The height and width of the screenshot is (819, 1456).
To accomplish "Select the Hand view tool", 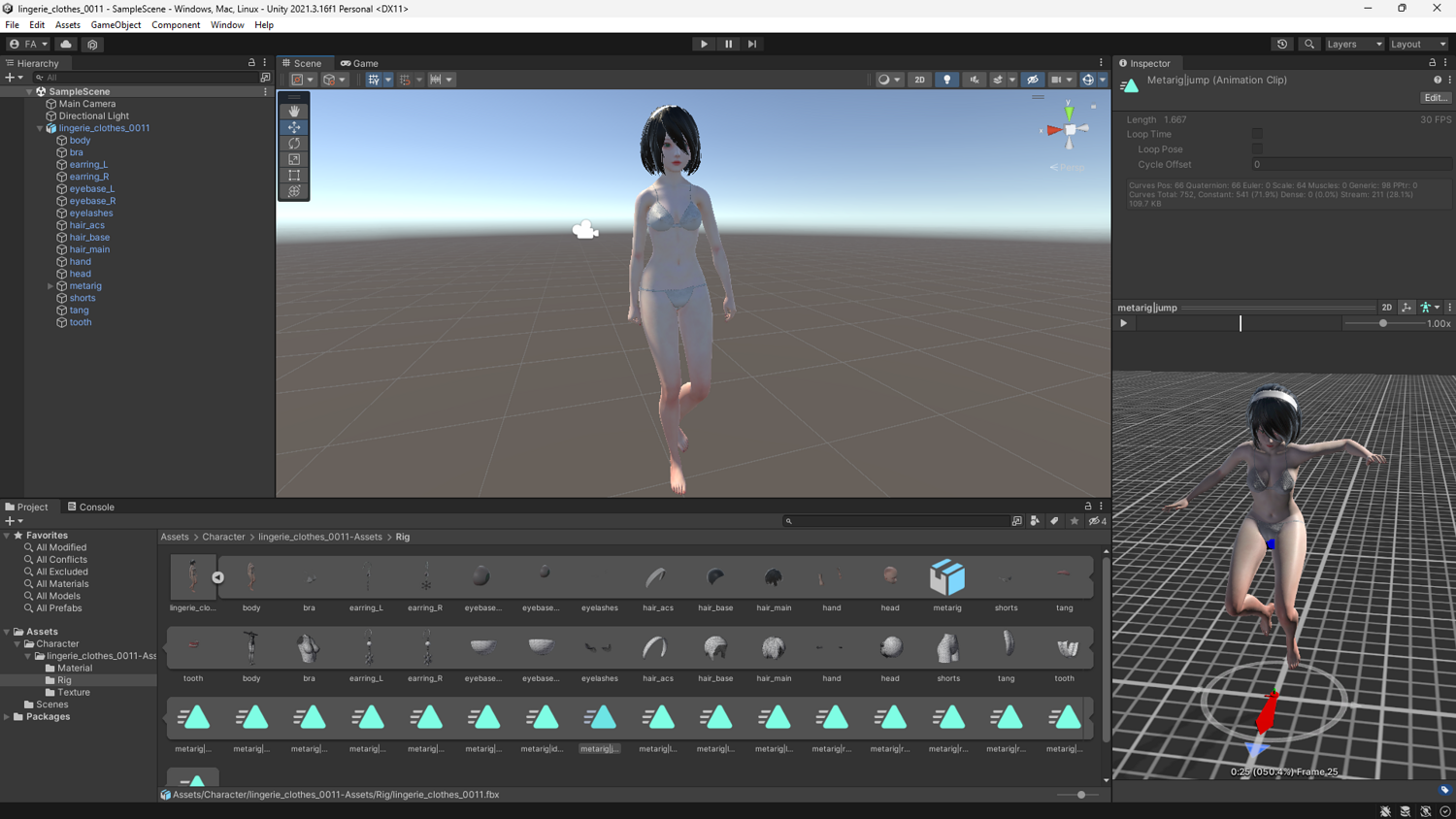I will (294, 112).
